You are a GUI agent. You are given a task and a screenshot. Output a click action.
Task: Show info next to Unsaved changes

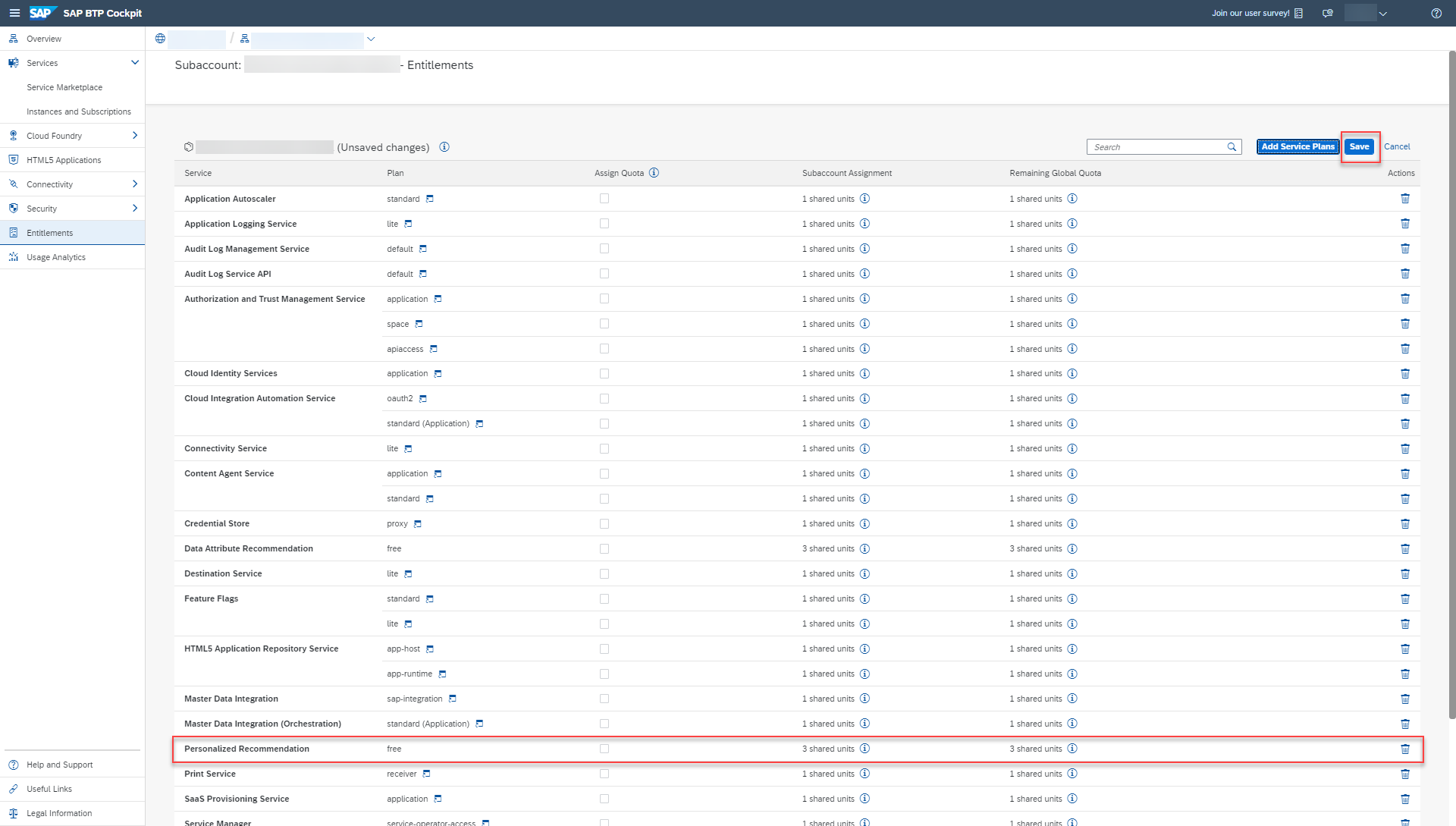444,147
